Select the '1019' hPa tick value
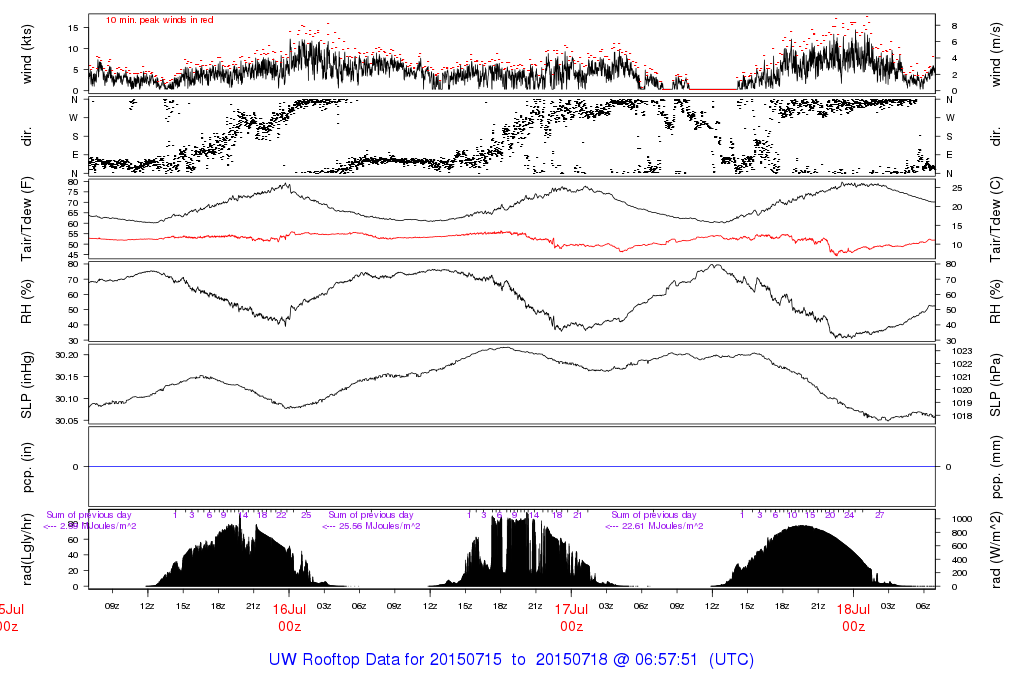The width and height of the screenshot is (1024, 700). [963, 403]
